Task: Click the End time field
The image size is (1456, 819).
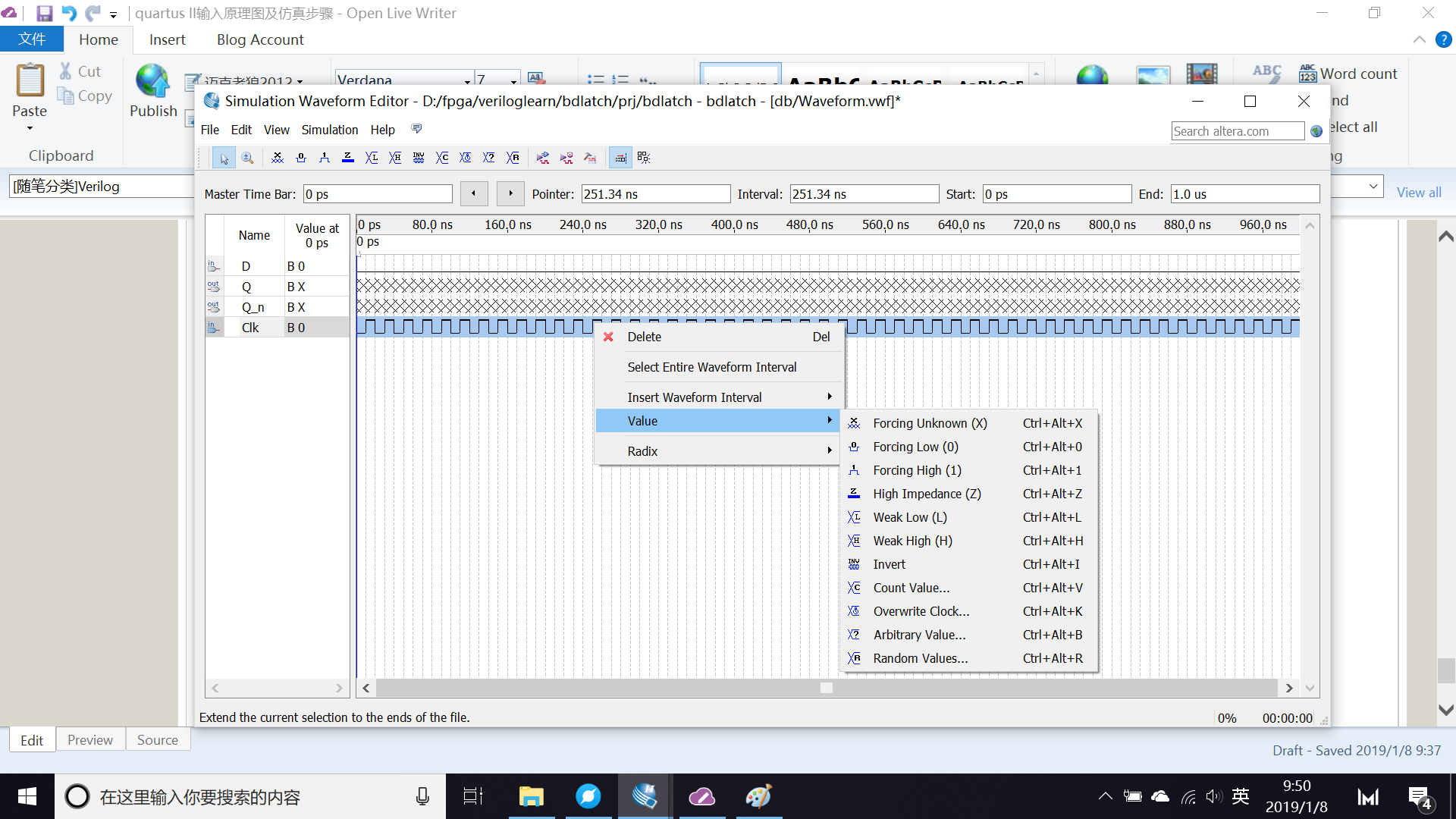Action: click(1245, 194)
